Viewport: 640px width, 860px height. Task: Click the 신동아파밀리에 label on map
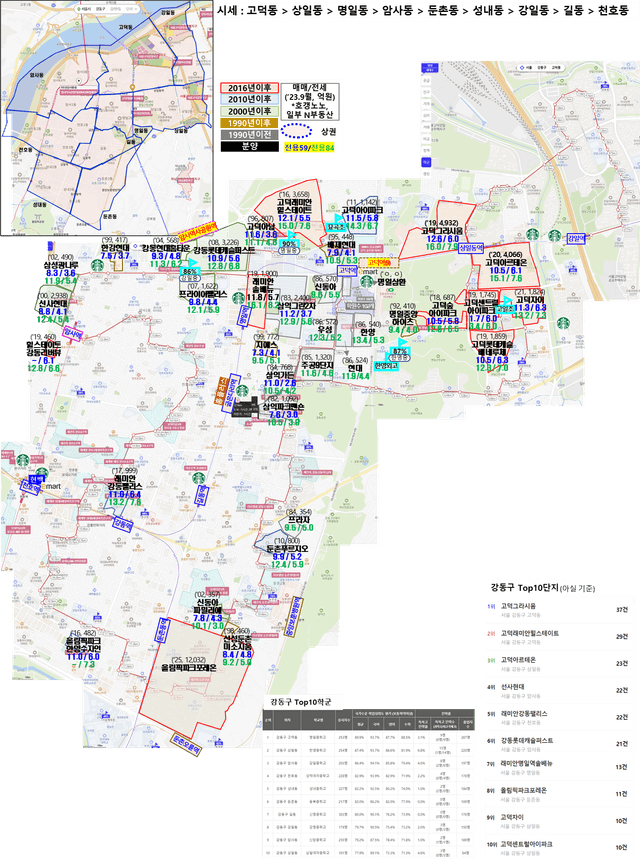(208, 606)
